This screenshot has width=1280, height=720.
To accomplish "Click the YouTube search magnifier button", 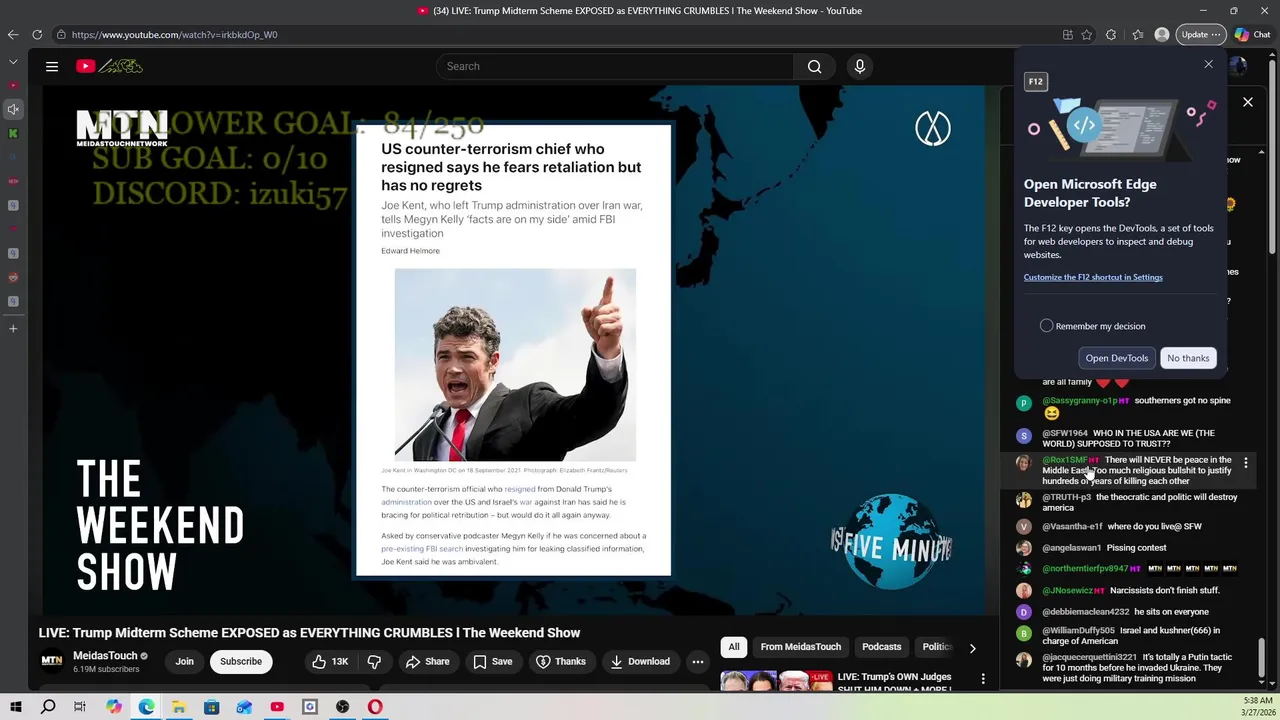I will pos(814,66).
